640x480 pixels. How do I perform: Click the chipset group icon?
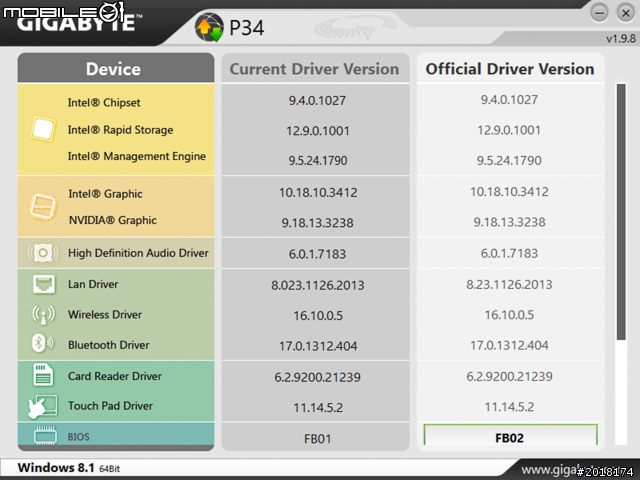coord(43,129)
